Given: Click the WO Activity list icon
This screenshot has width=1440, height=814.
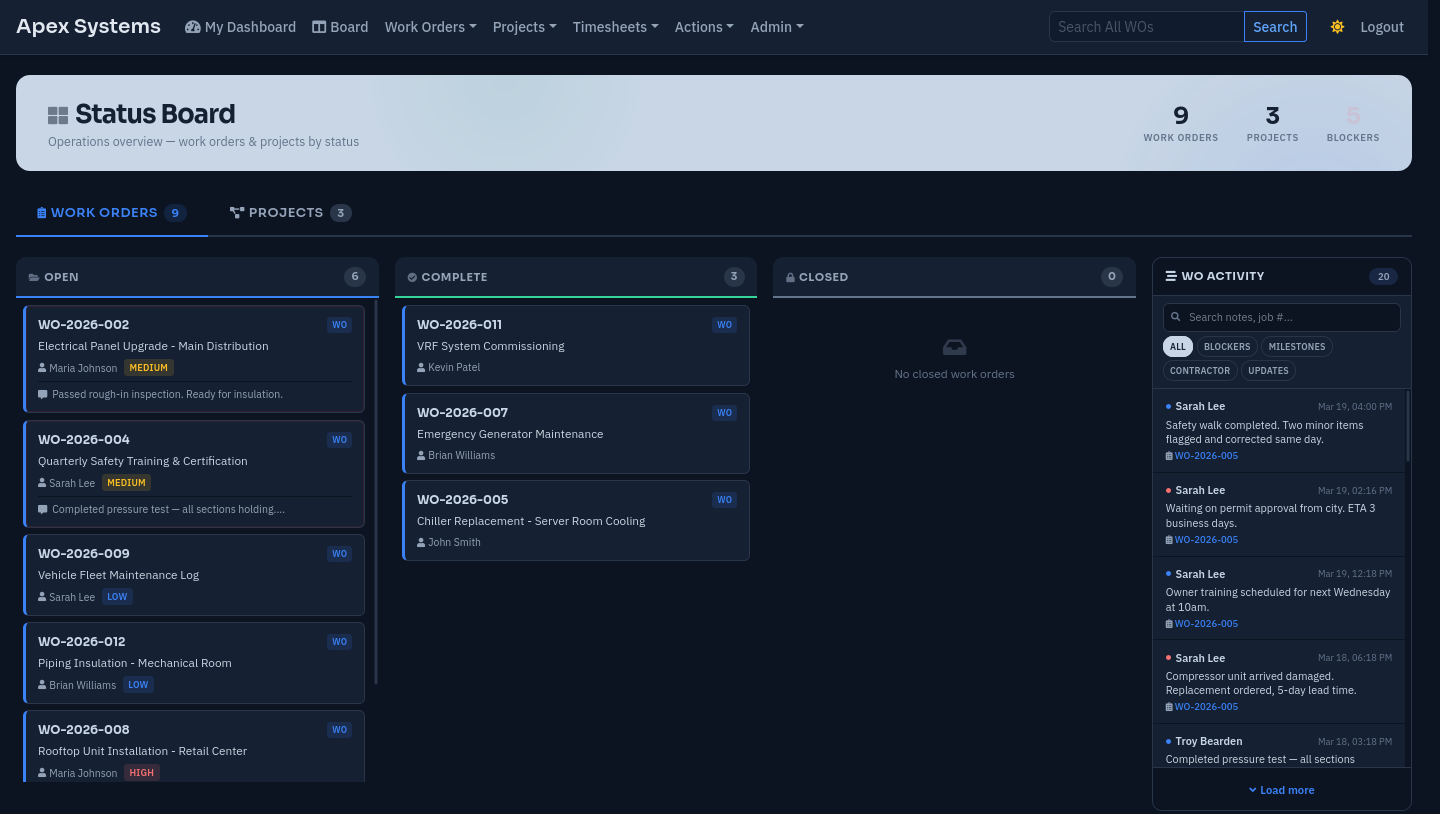Looking at the screenshot, I should [1171, 277].
